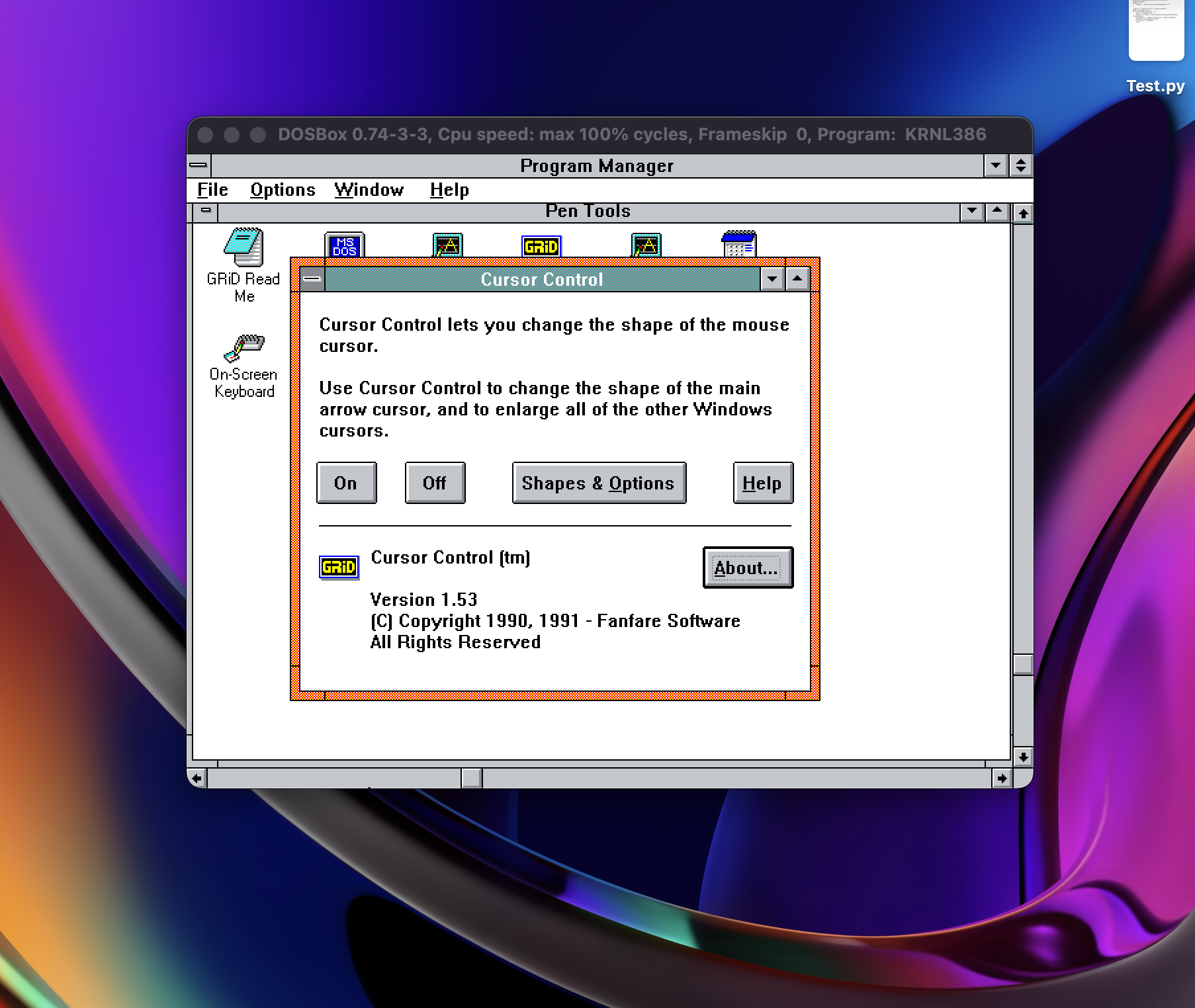This screenshot has height=1008, width=1195.
Task: Open the Pen Tools group control menu
Action: click(206, 211)
